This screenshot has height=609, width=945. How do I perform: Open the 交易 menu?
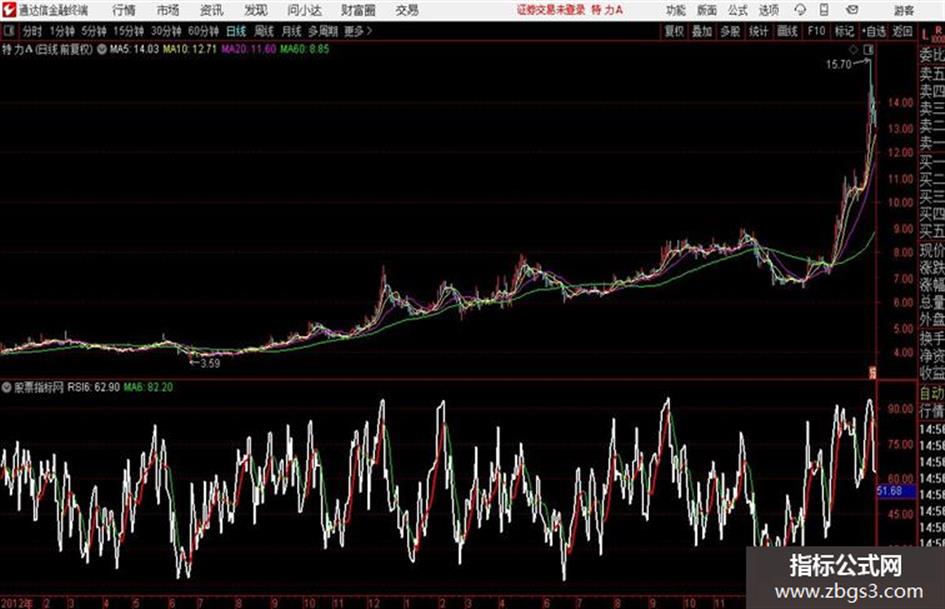(x=407, y=10)
